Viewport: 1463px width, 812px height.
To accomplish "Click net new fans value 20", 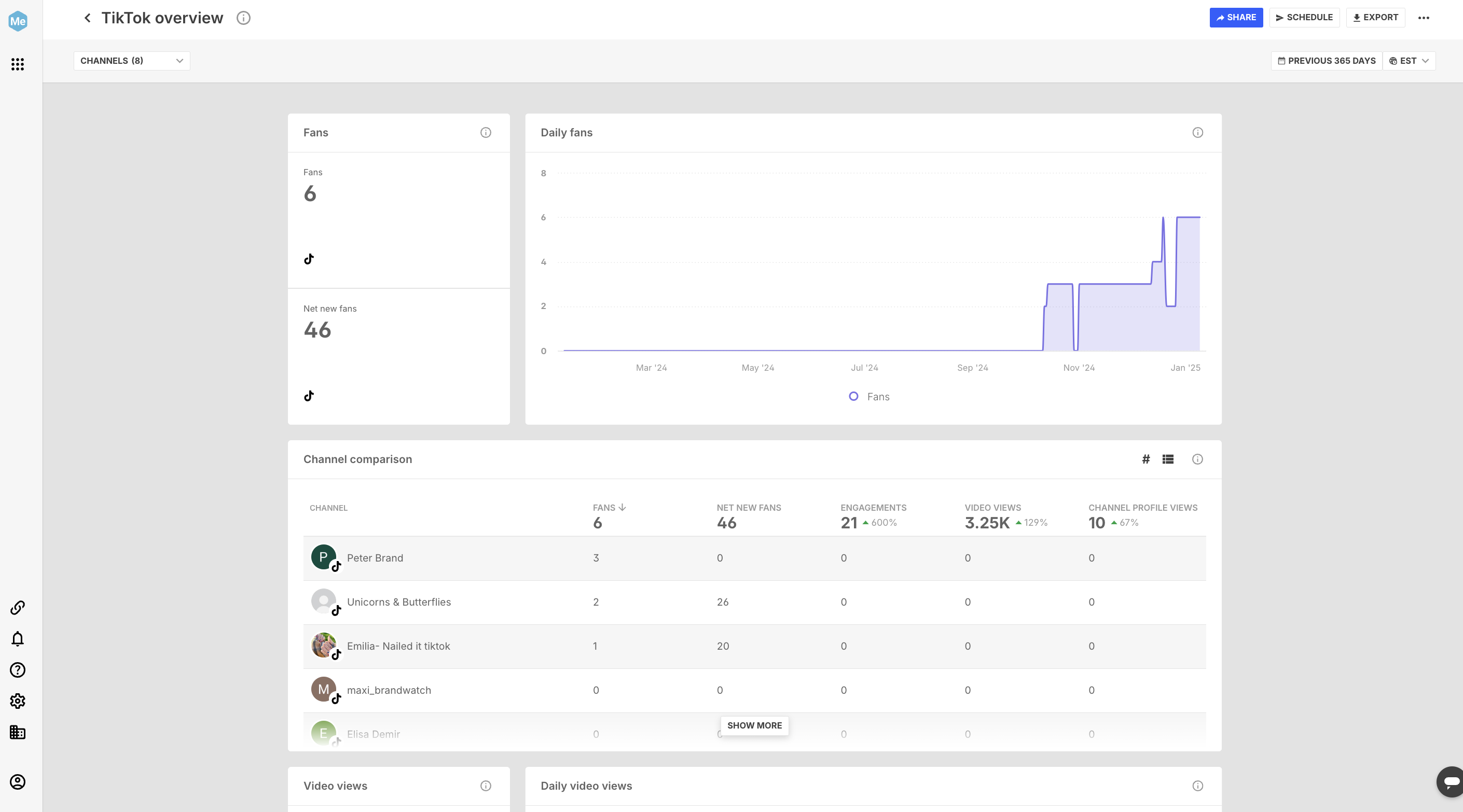I will (x=722, y=646).
